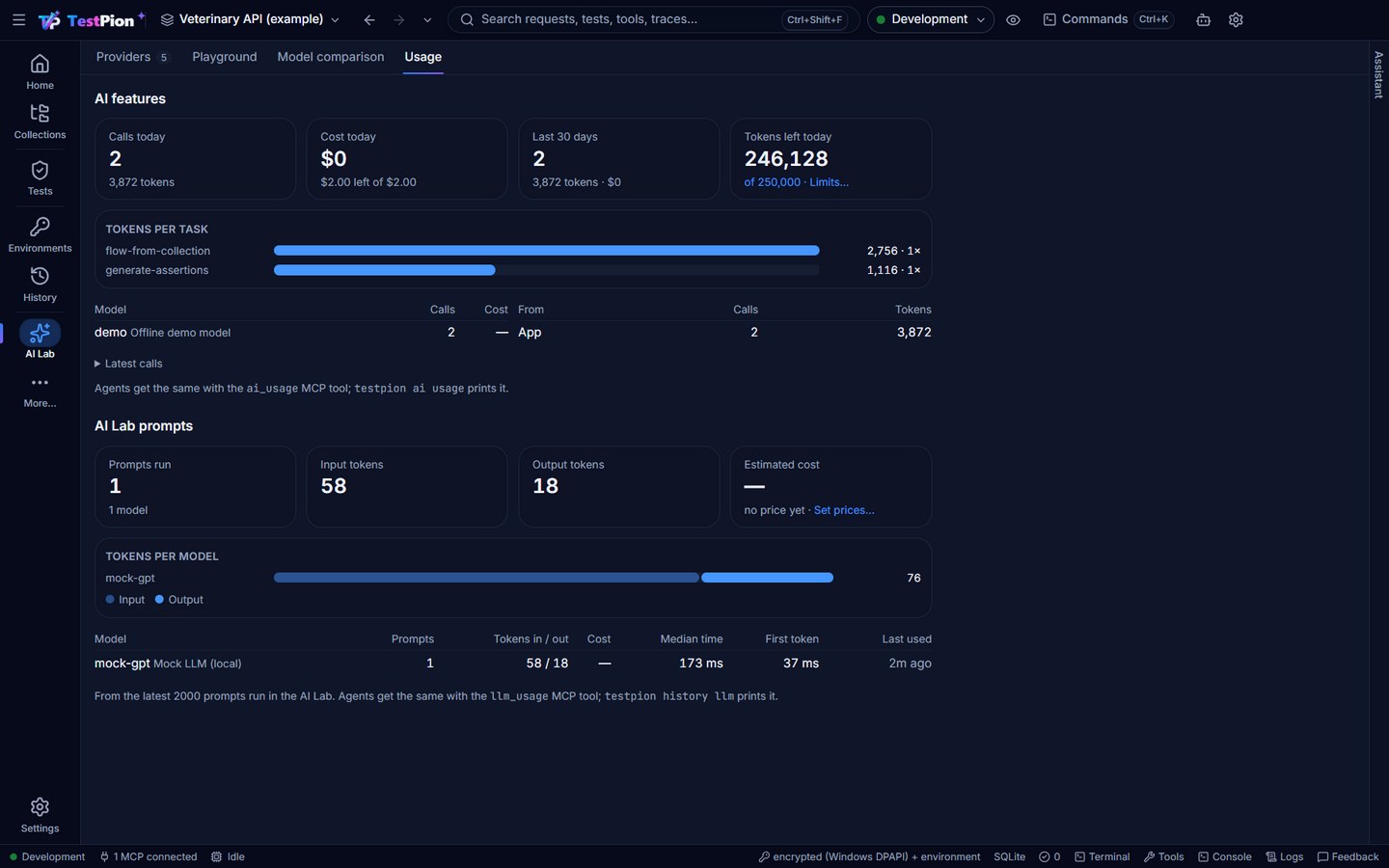Open the Home sidebar section
This screenshot has height=868, width=1389.
coord(40,72)
